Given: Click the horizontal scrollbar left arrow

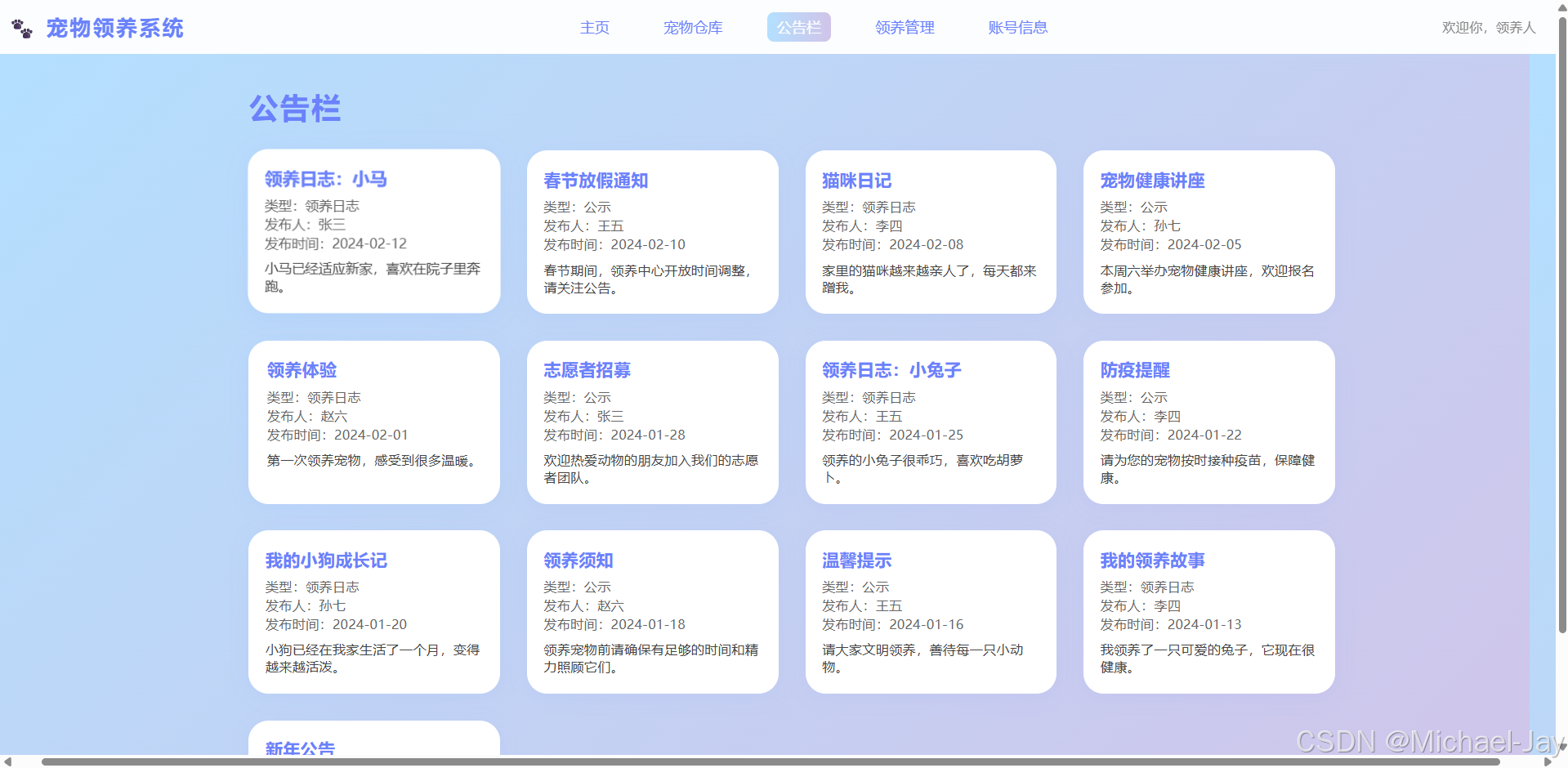Looking at the screenshot, I should click(x=7, y=761).
